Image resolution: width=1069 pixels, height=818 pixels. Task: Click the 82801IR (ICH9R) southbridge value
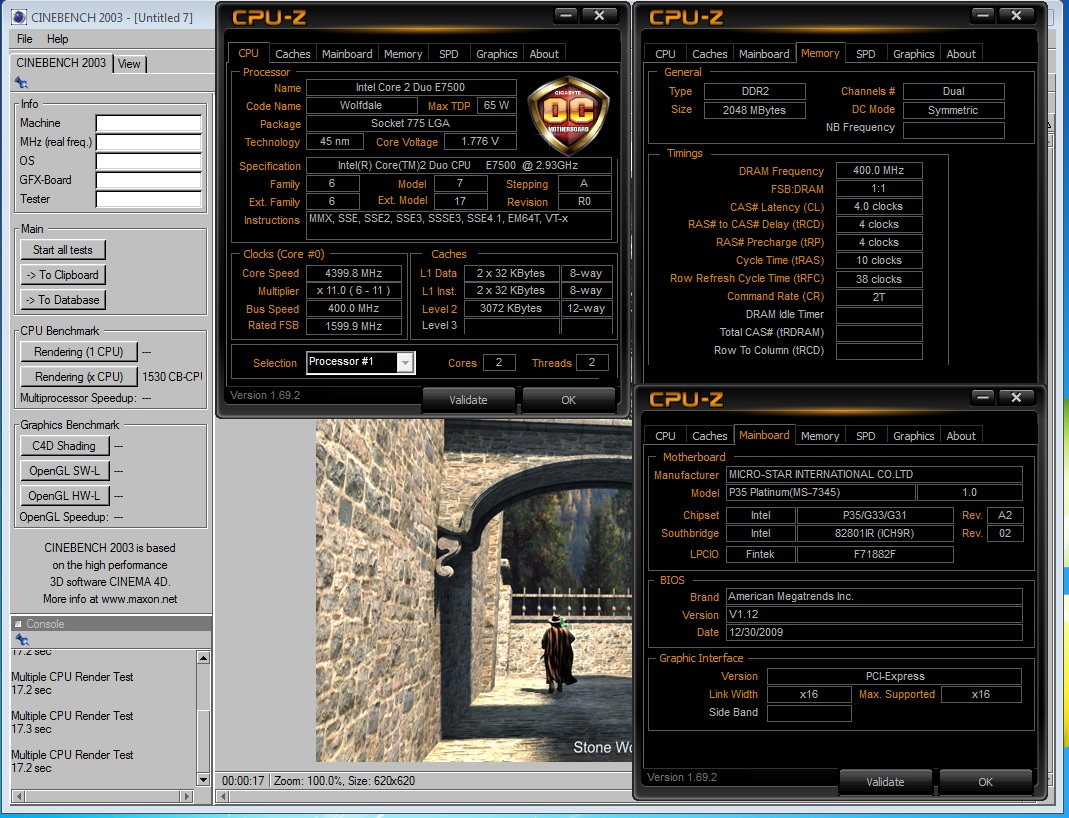point(875,533)
